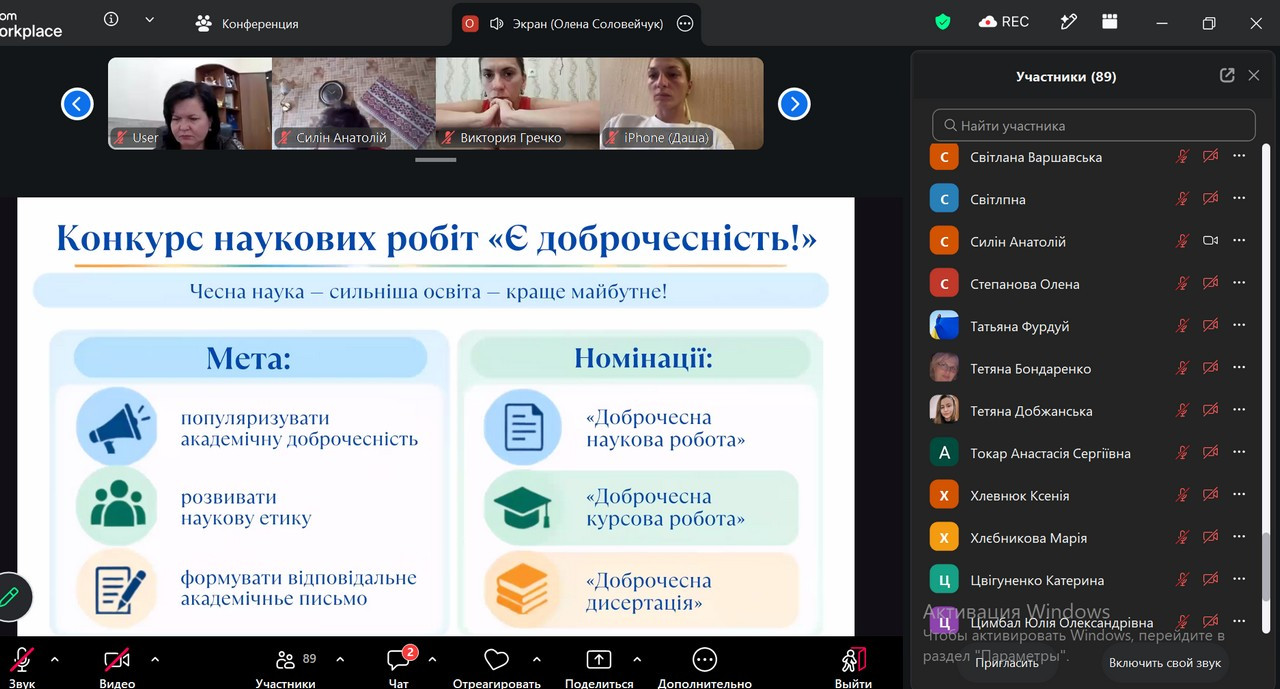
Task: Open the Chat icon with 2 notifications
Action: (x=399, y=661)
